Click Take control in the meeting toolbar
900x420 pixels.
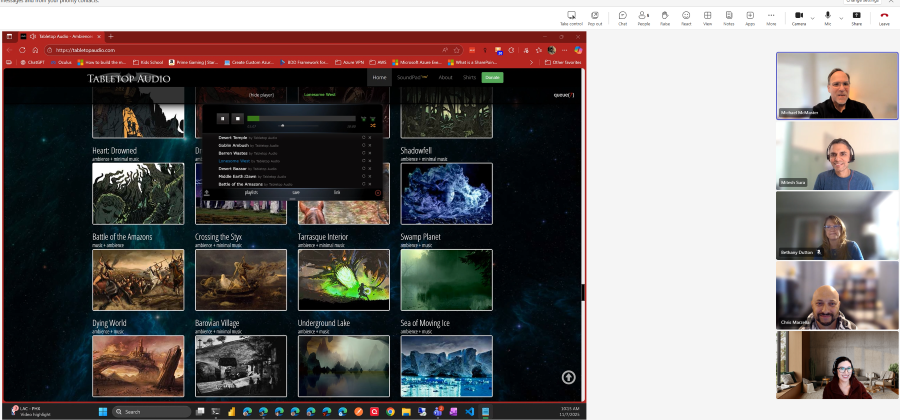[571, 18]
